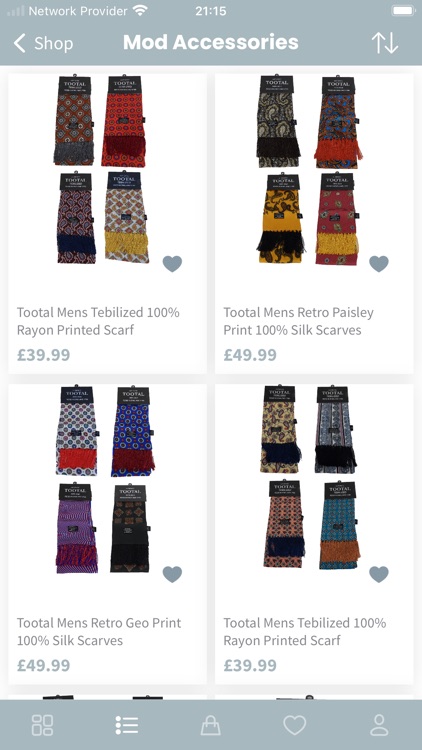422x750 pixels.
Task: Open Tootal Mens Retro Paisley Print title
Action: click(299, 321)
